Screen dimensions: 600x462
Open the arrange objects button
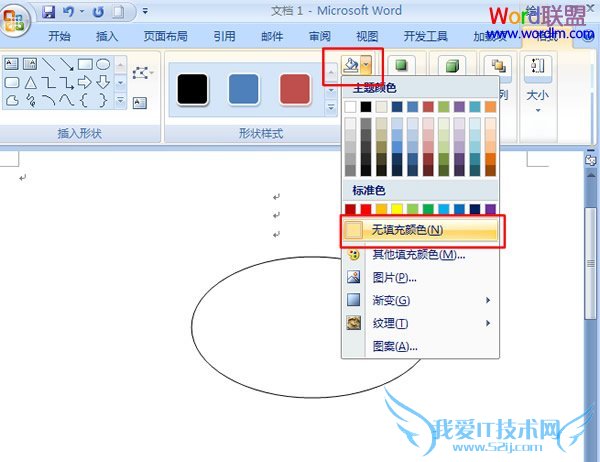[498, 66]
